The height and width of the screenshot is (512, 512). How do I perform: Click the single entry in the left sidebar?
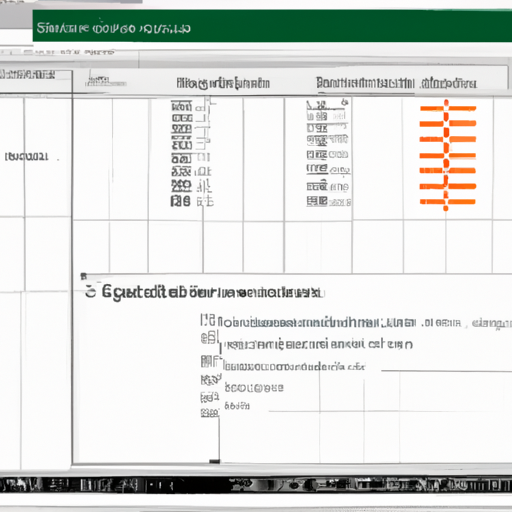tap(27, 157)
